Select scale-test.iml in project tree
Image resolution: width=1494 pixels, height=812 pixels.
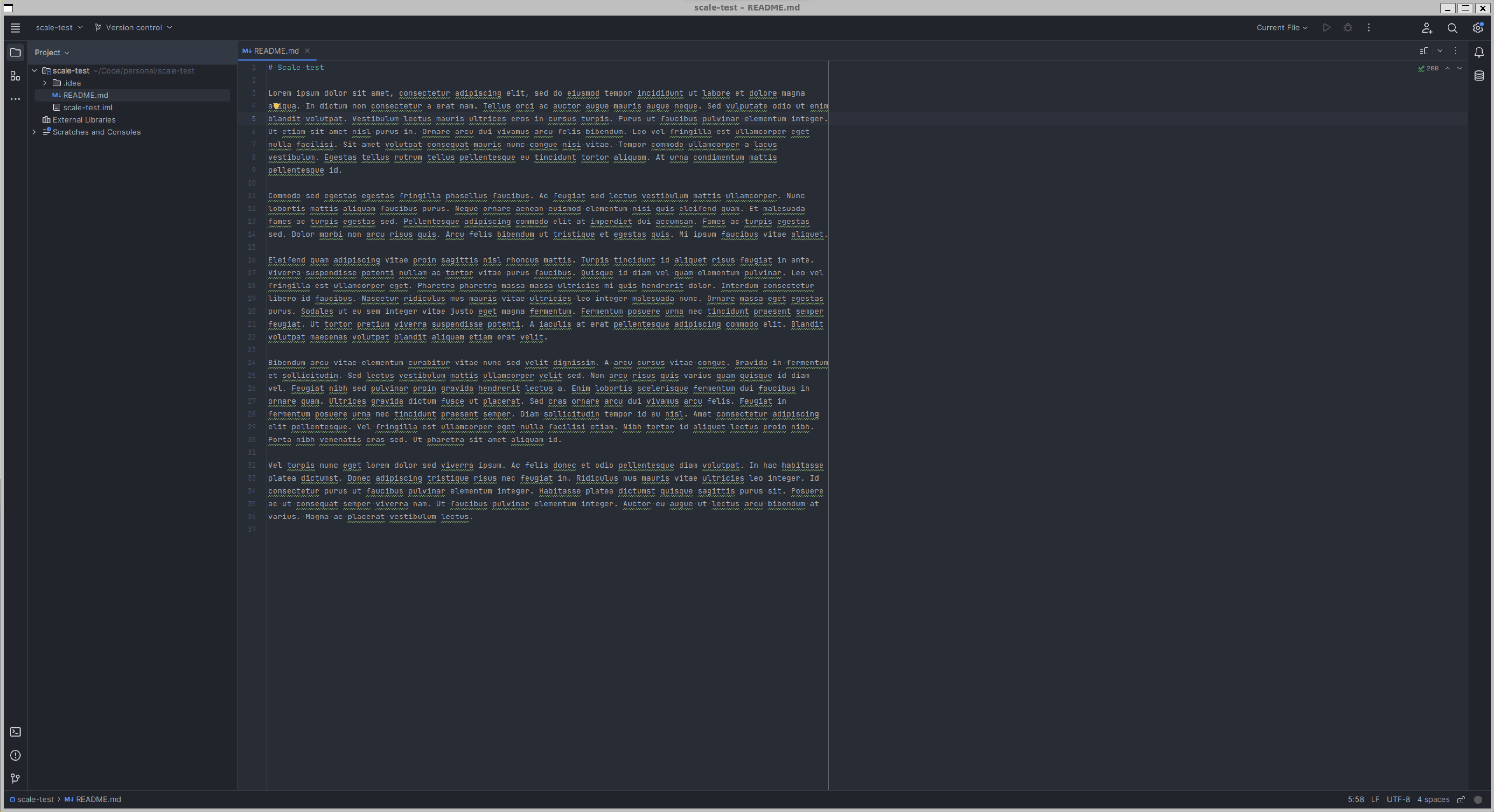click(x=88, y=108)
